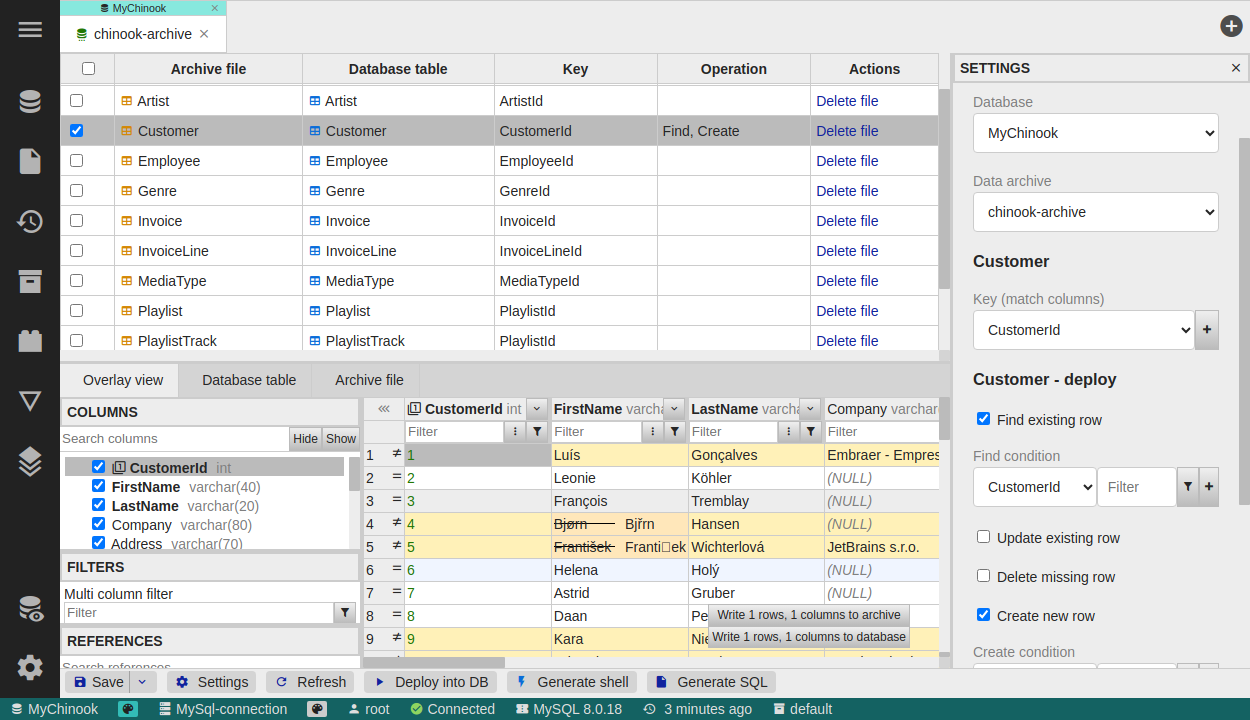Add a find condition with plus button
This screenshot has height=720, width=1250.
pos(1209,487)
